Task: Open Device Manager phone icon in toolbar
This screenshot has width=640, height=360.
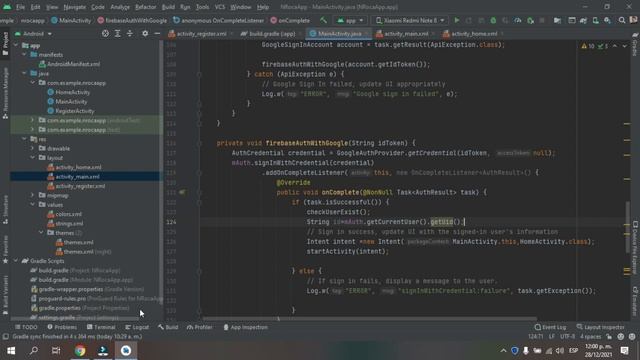Action: point(596,20)
